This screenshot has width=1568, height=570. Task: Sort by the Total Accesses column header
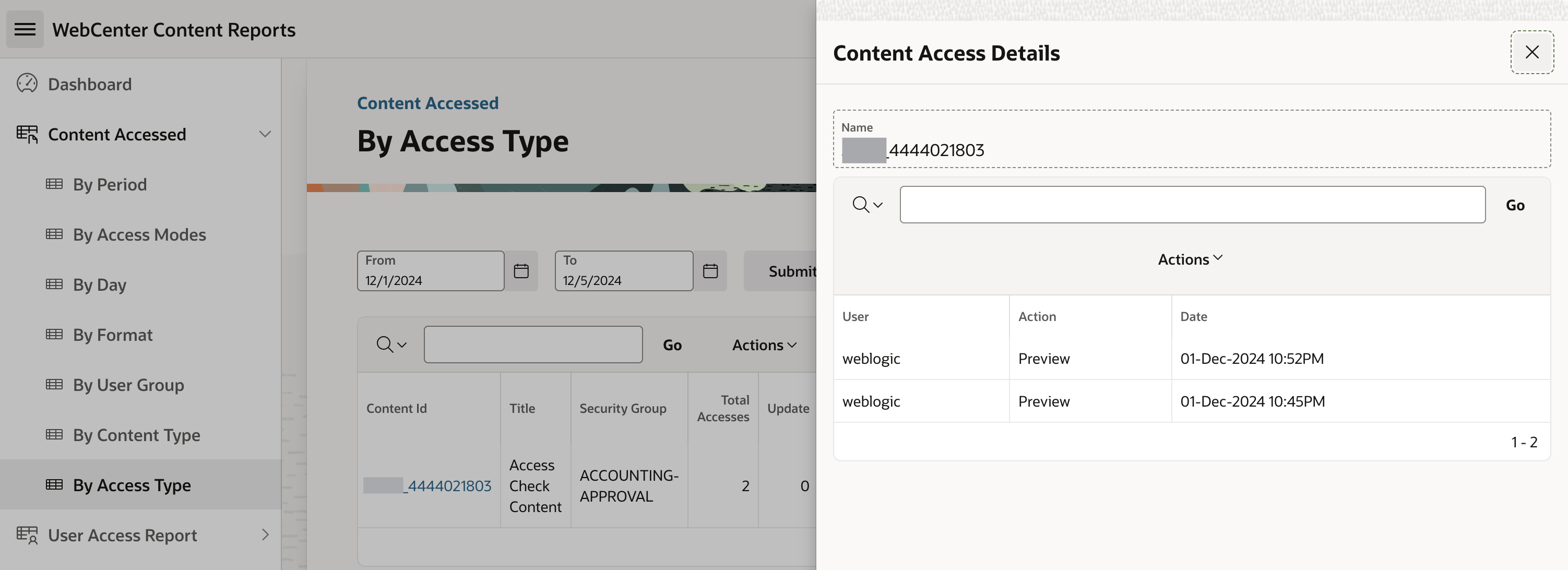pyautogui.click(x=723, y=408)
